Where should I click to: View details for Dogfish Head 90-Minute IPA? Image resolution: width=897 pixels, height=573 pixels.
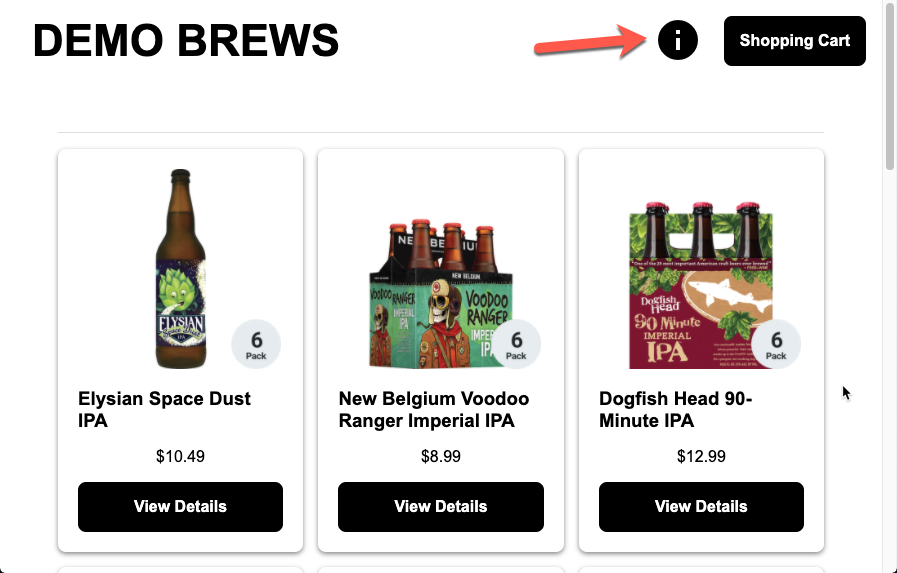(x=701, y=506)
